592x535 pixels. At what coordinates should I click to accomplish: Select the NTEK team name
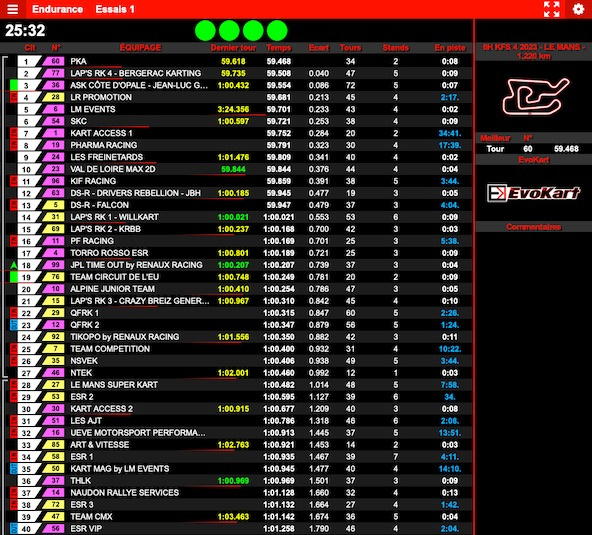tap(81, 373)
